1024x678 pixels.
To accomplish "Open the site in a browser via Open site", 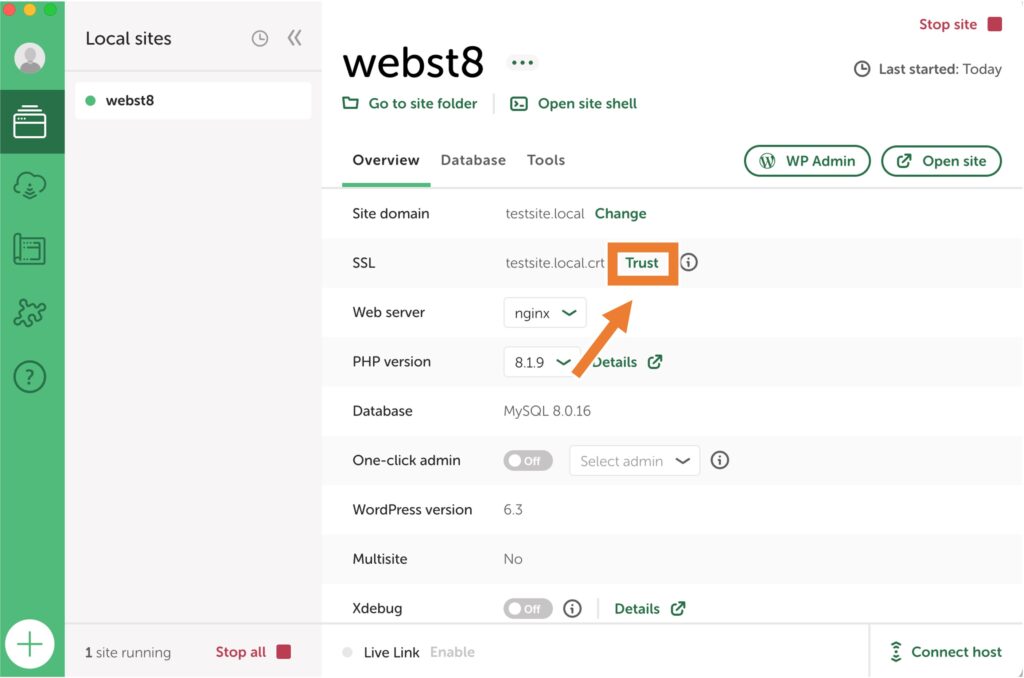I will pos(941,160).
